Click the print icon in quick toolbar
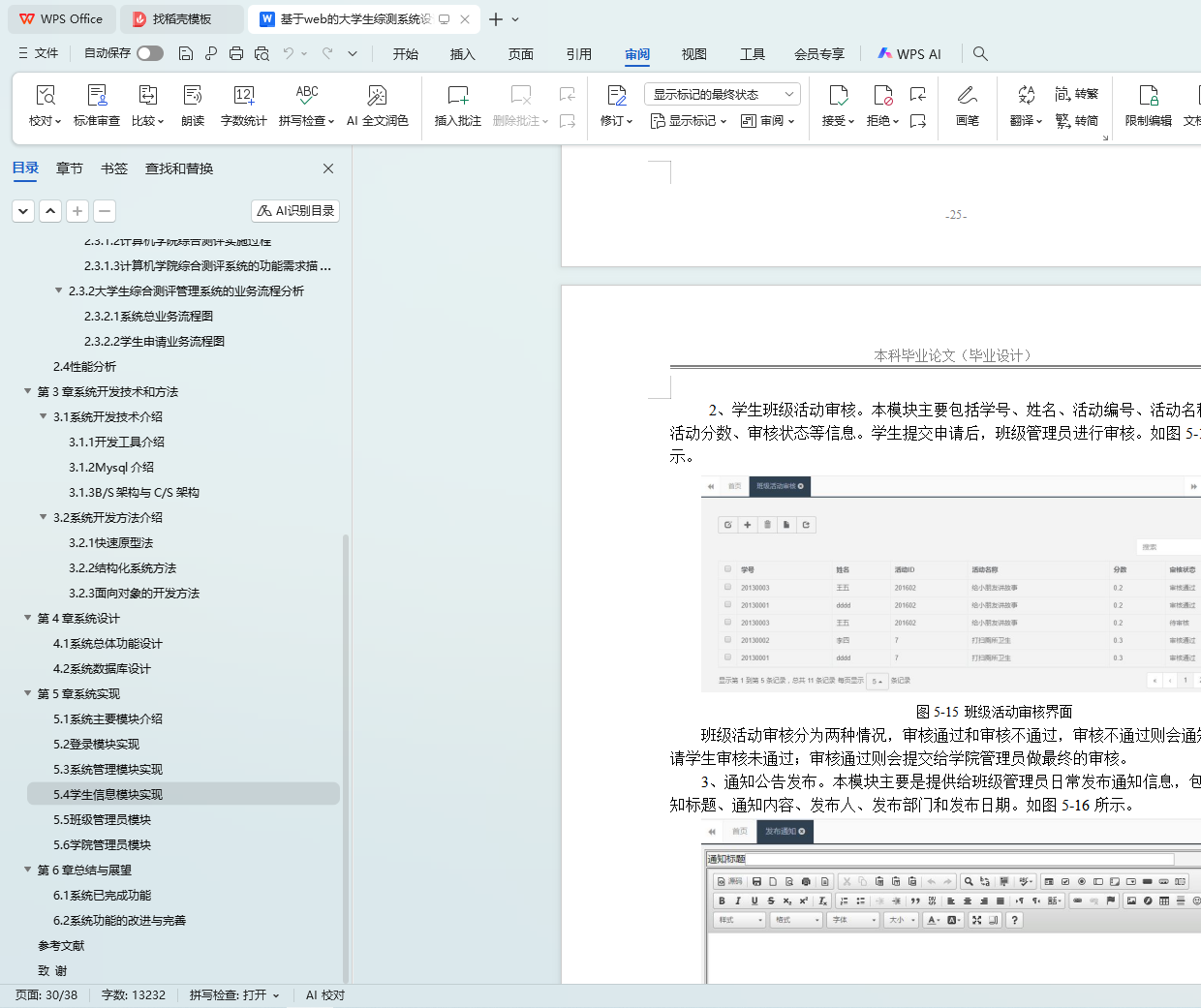 (x=236, y=54)
